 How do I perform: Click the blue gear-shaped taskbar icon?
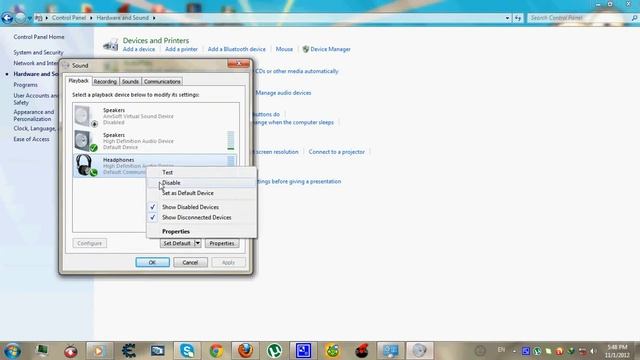click(129, 351)
